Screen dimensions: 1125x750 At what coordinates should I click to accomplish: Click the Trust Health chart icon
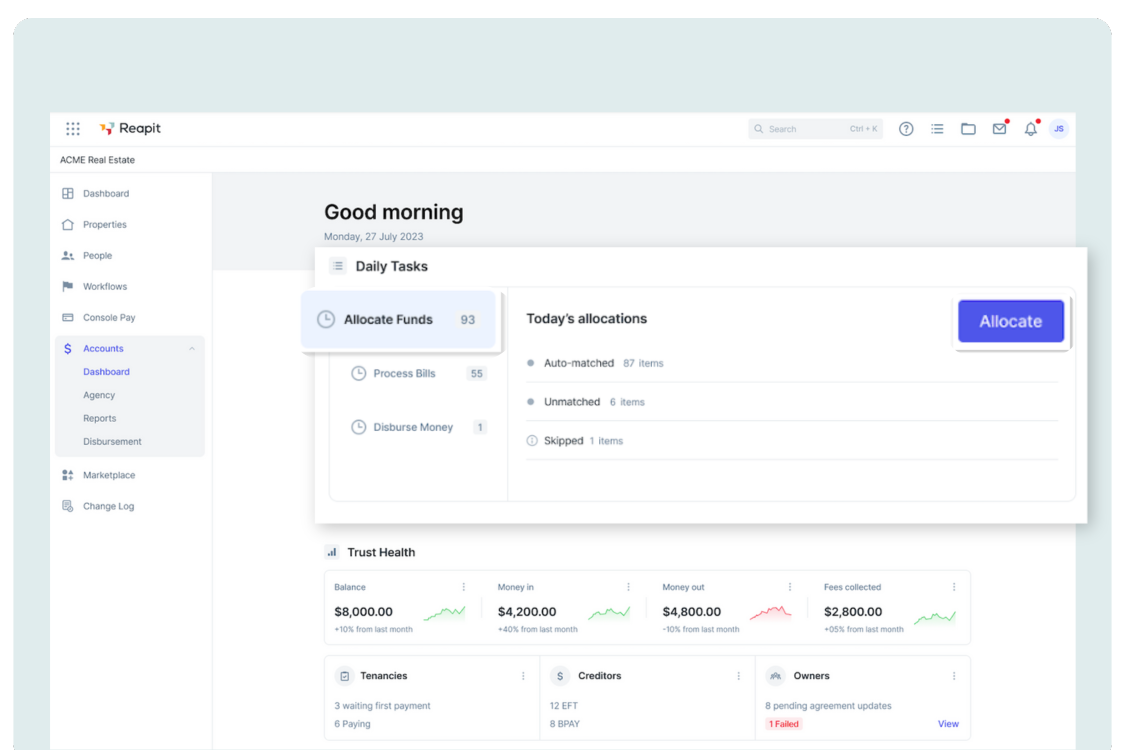click(331, 551)
